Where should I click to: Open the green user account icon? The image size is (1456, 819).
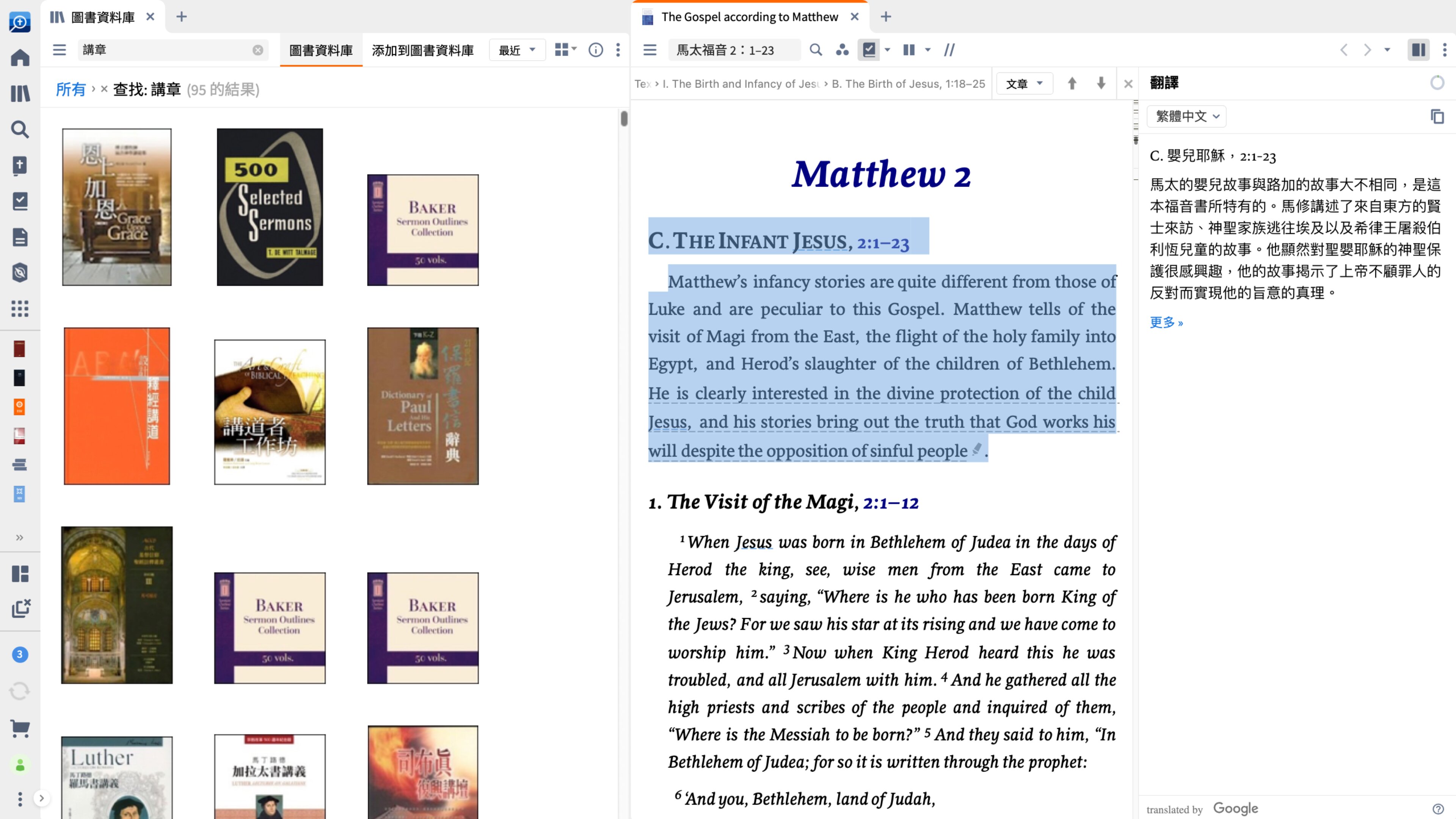20,765
